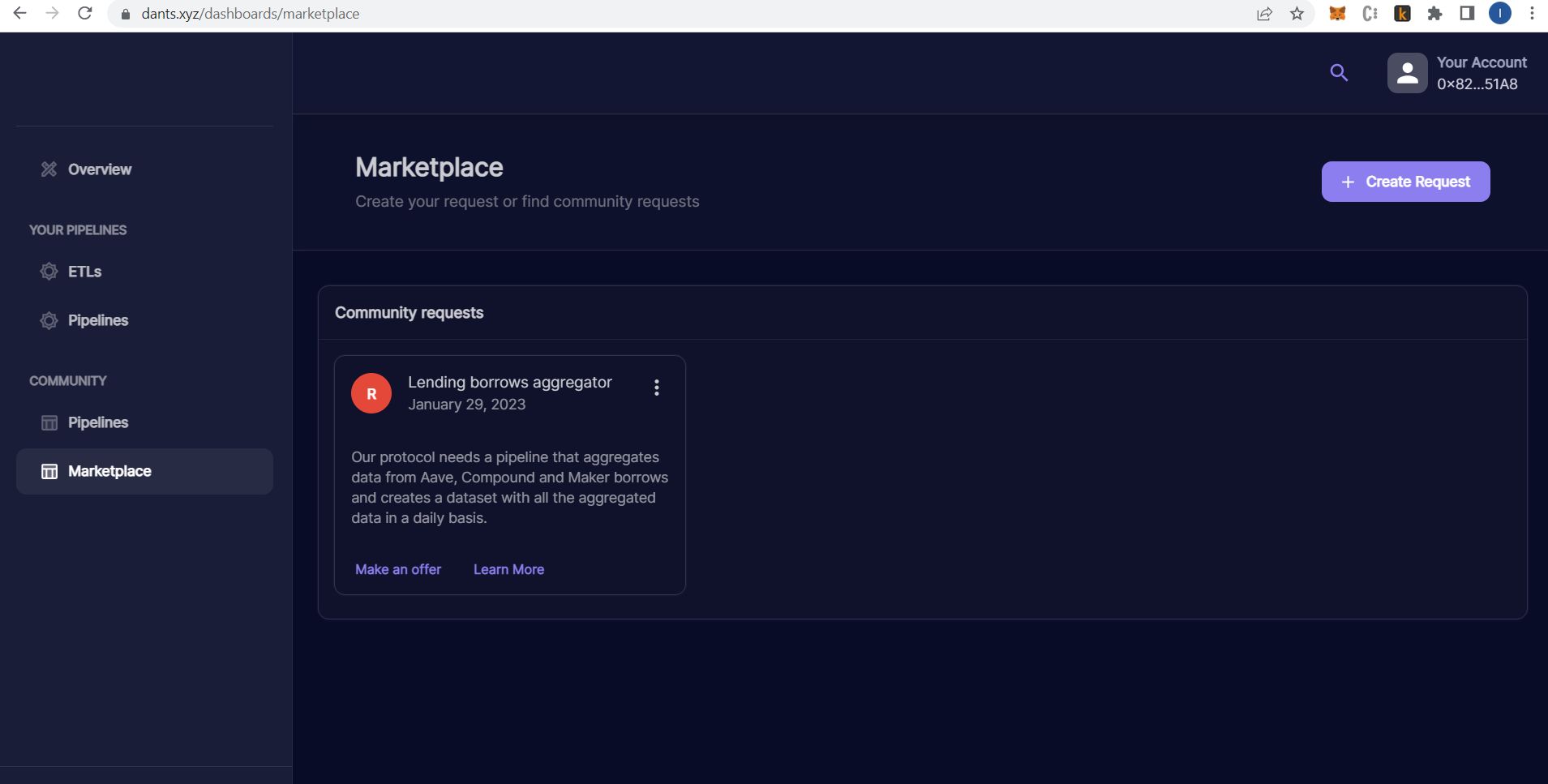Open ETLs under Your Pipelines

coord(144,272)
